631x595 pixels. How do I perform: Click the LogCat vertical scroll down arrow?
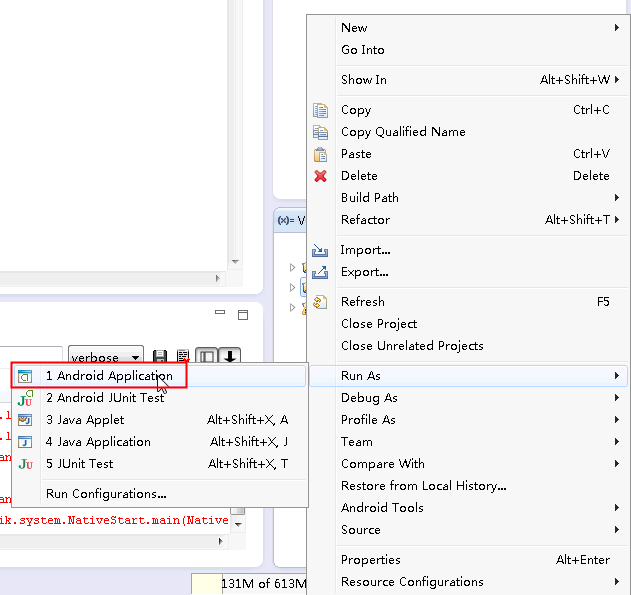[238, 524]
